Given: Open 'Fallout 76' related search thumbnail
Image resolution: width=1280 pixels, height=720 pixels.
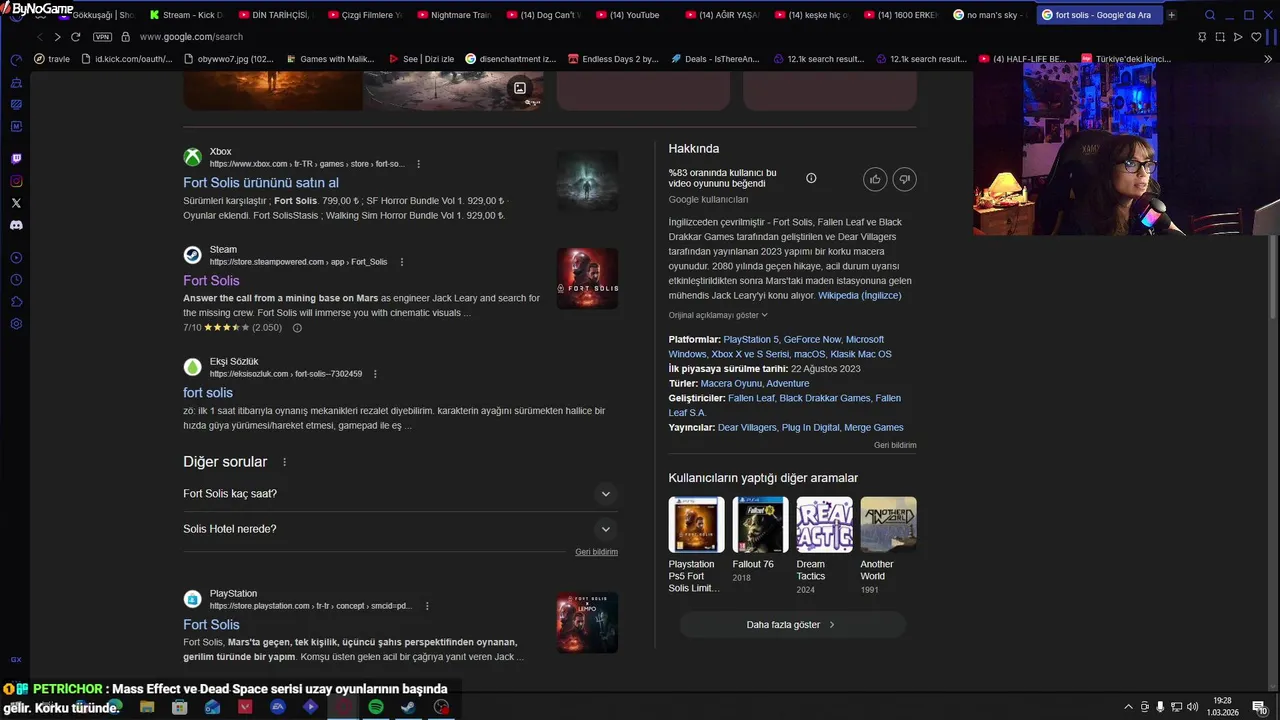Looking at the screenshot, I should point(760,525).
